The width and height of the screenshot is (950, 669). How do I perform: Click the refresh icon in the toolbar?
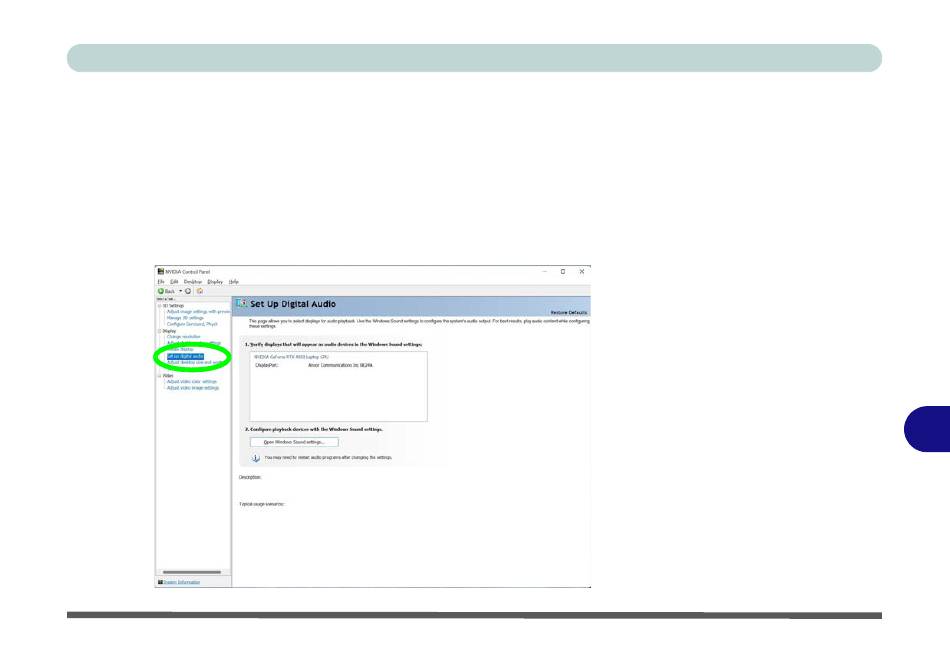pyautogui.click(x=188, y=291)
